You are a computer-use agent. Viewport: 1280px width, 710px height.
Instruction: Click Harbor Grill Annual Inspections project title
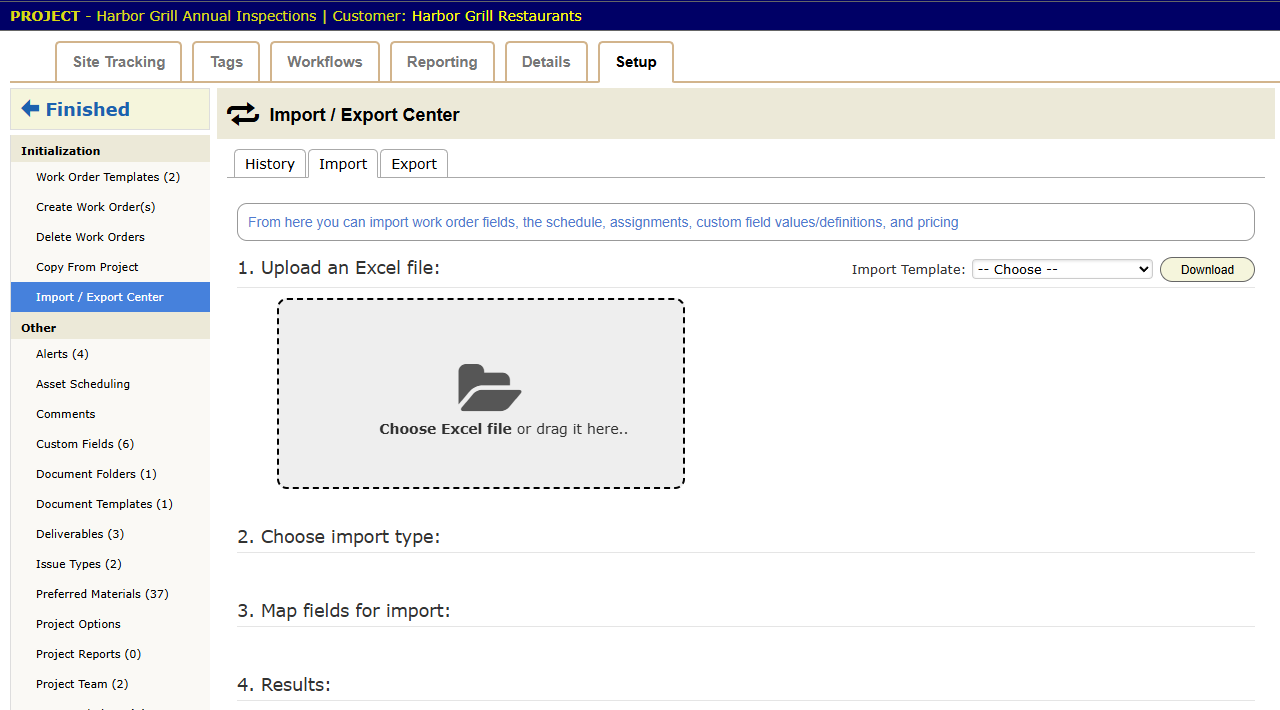[206, 16]
